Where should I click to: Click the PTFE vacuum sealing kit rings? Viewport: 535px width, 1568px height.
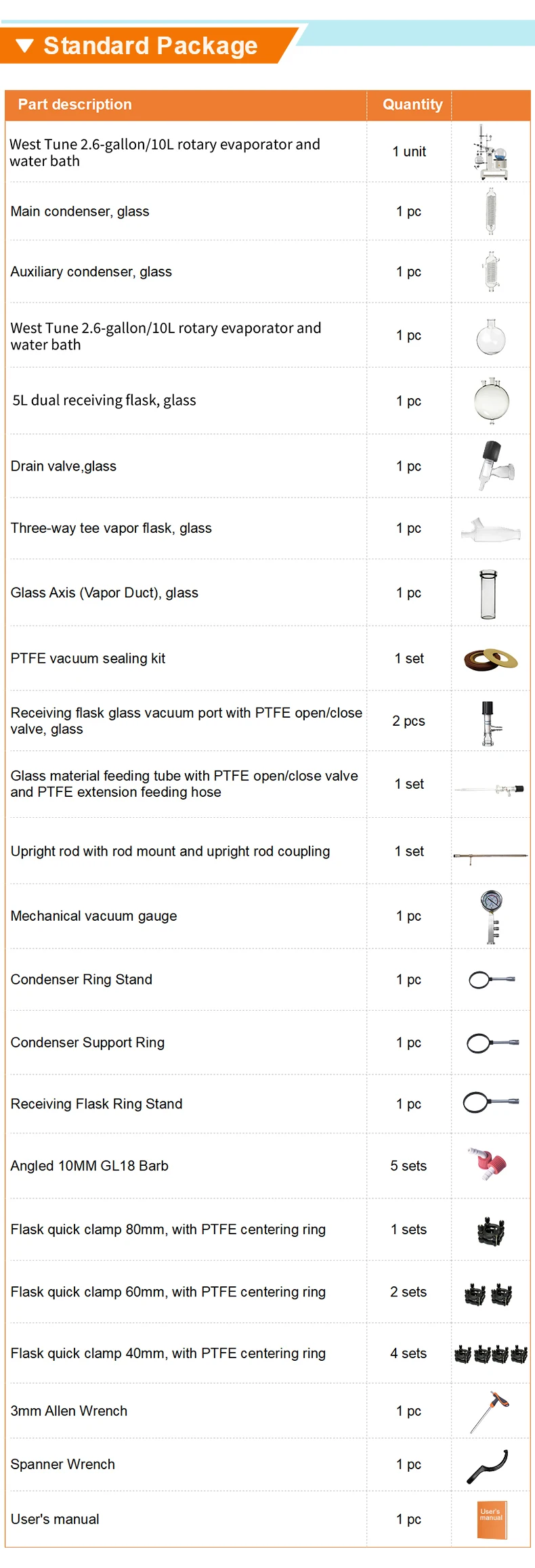(491, 658)
